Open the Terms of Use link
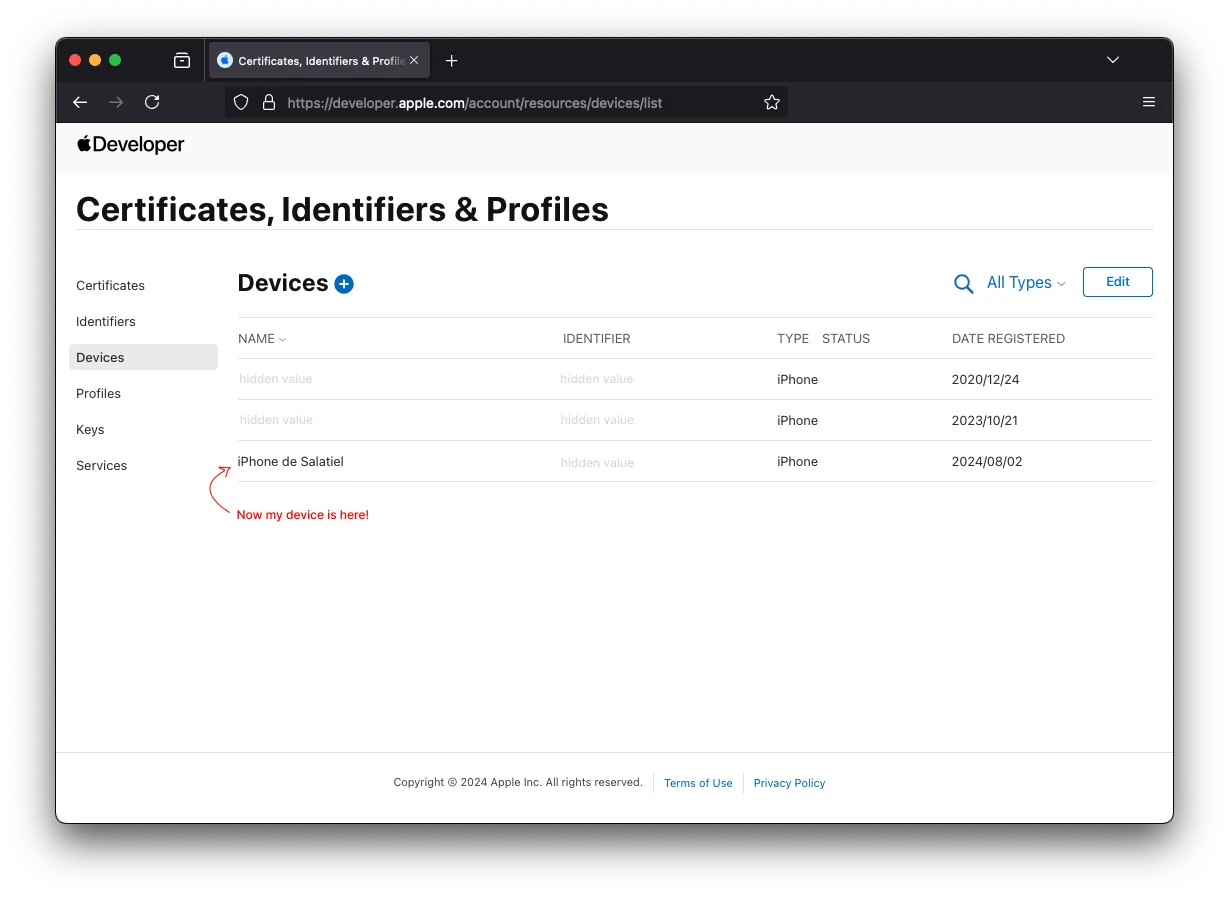Viewport: 1229px width, 897px height. pyautogui.click(x=698, y=783)
